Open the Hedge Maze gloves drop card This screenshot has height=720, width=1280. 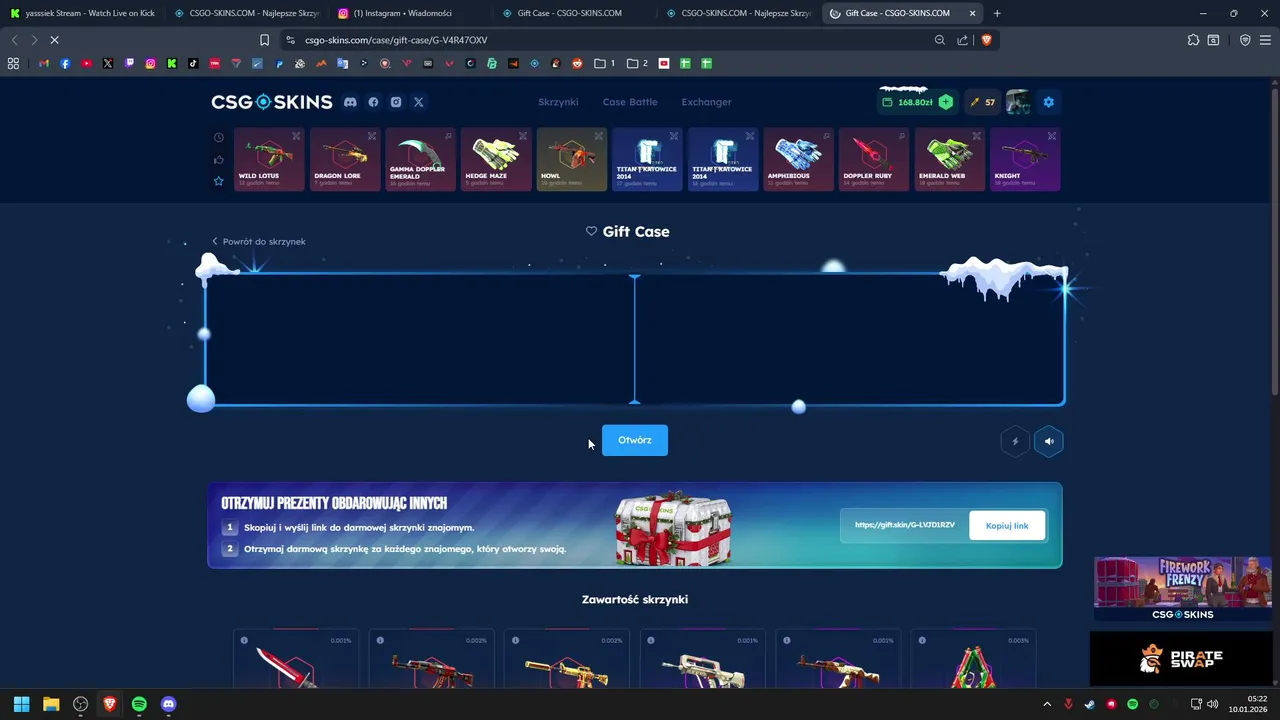[496, 159]
